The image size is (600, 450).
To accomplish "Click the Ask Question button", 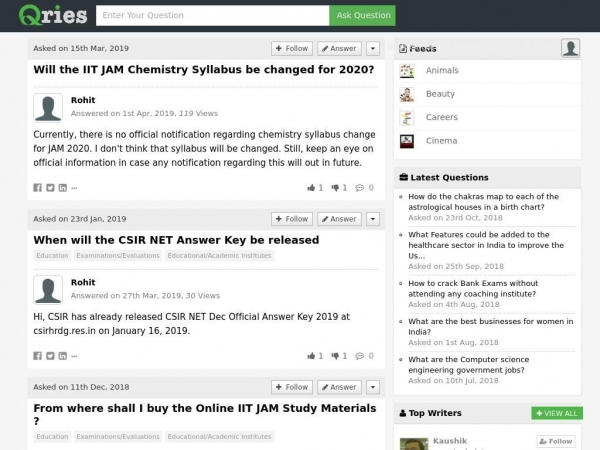I will [x=363, y=15].
